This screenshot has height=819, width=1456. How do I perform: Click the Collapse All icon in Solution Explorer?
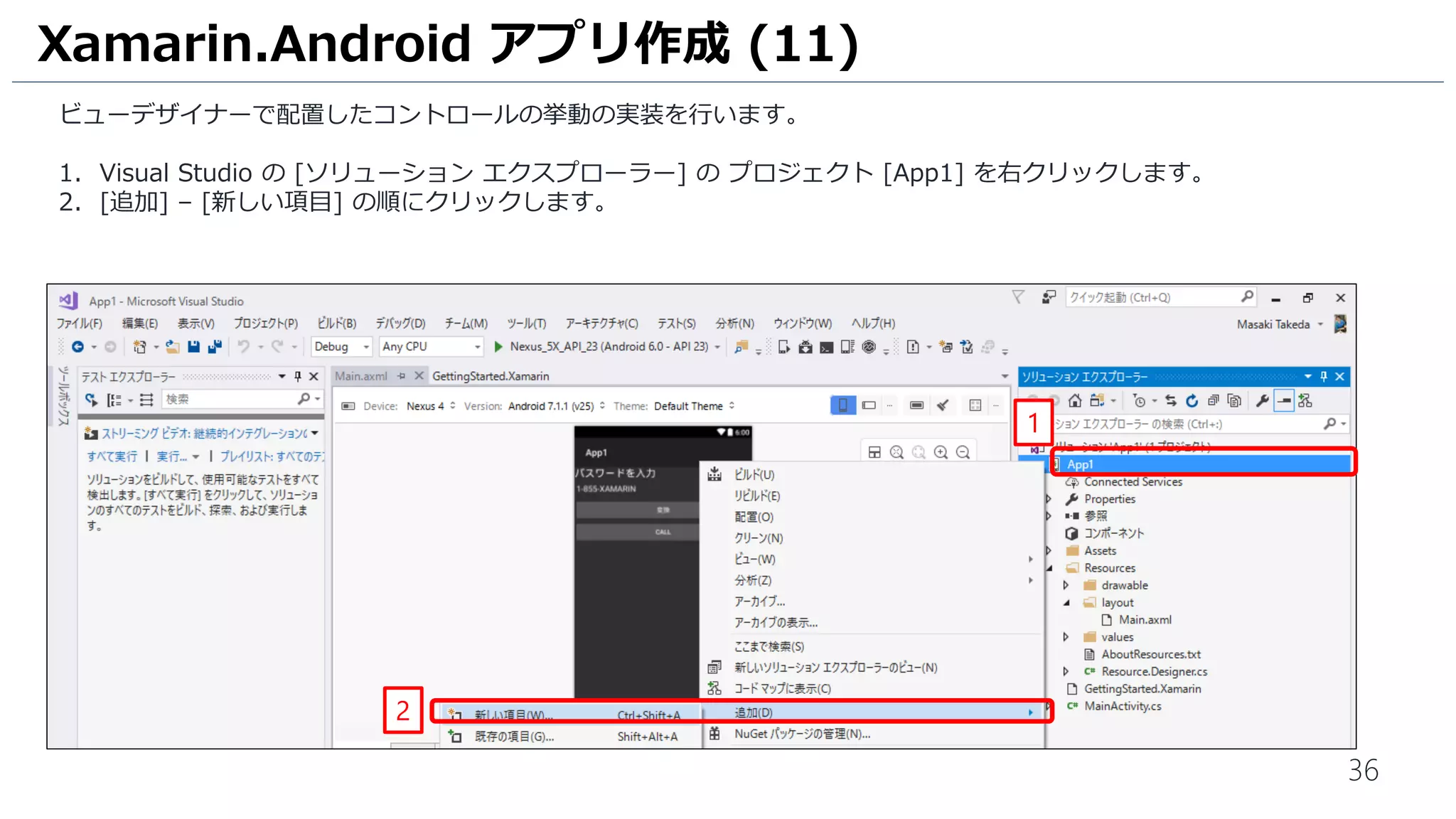click(x=1214, y=400)
